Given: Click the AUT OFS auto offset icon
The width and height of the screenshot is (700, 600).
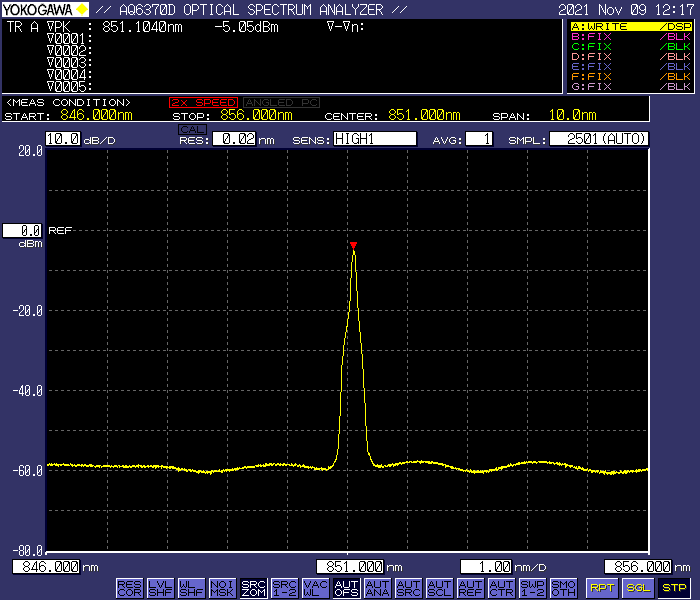Looking at the screenshot, I should click(346, 588).
